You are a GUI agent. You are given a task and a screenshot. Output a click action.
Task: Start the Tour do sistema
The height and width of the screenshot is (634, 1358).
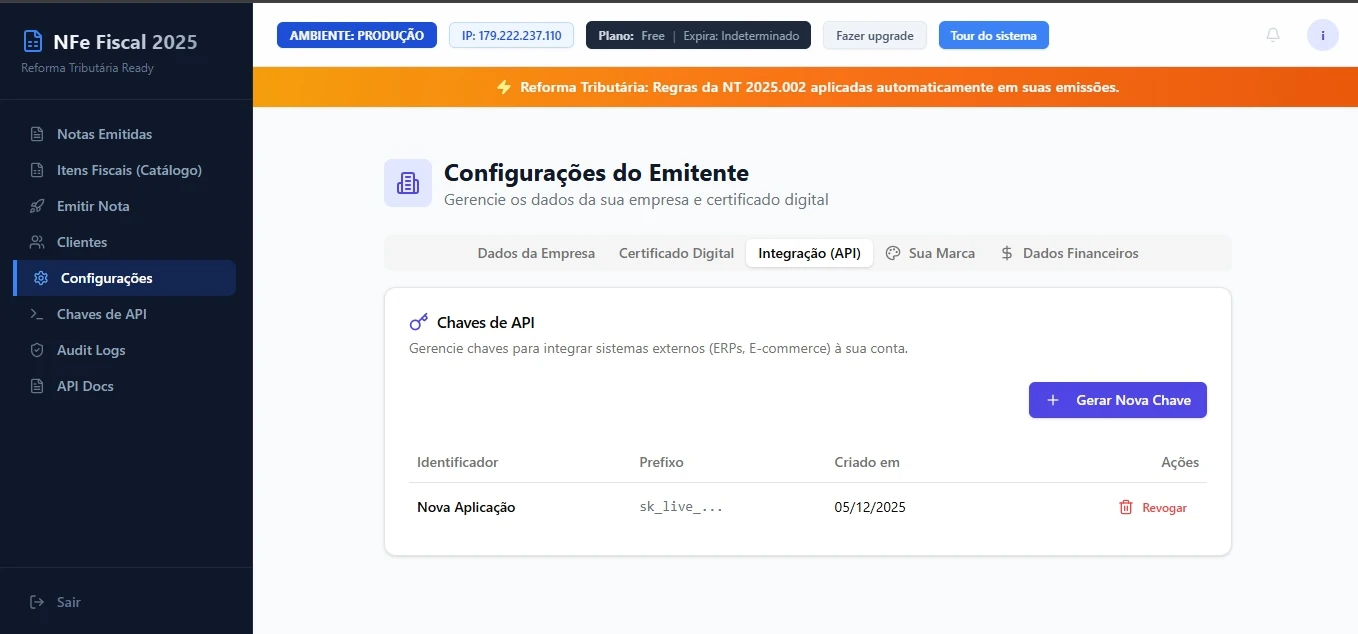coord(993,36)
